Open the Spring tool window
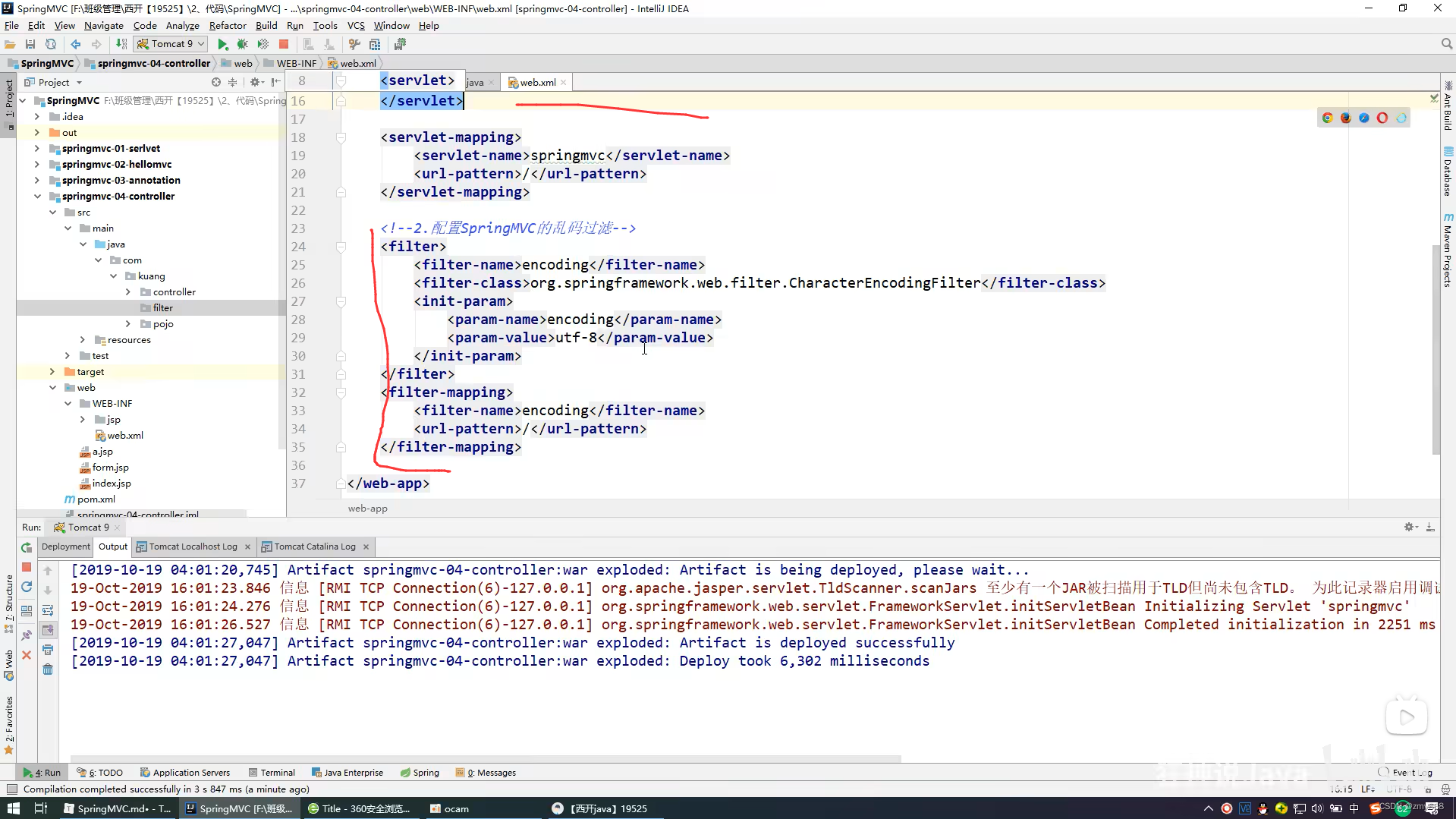 pyautogui.click(x=420, y=773)
